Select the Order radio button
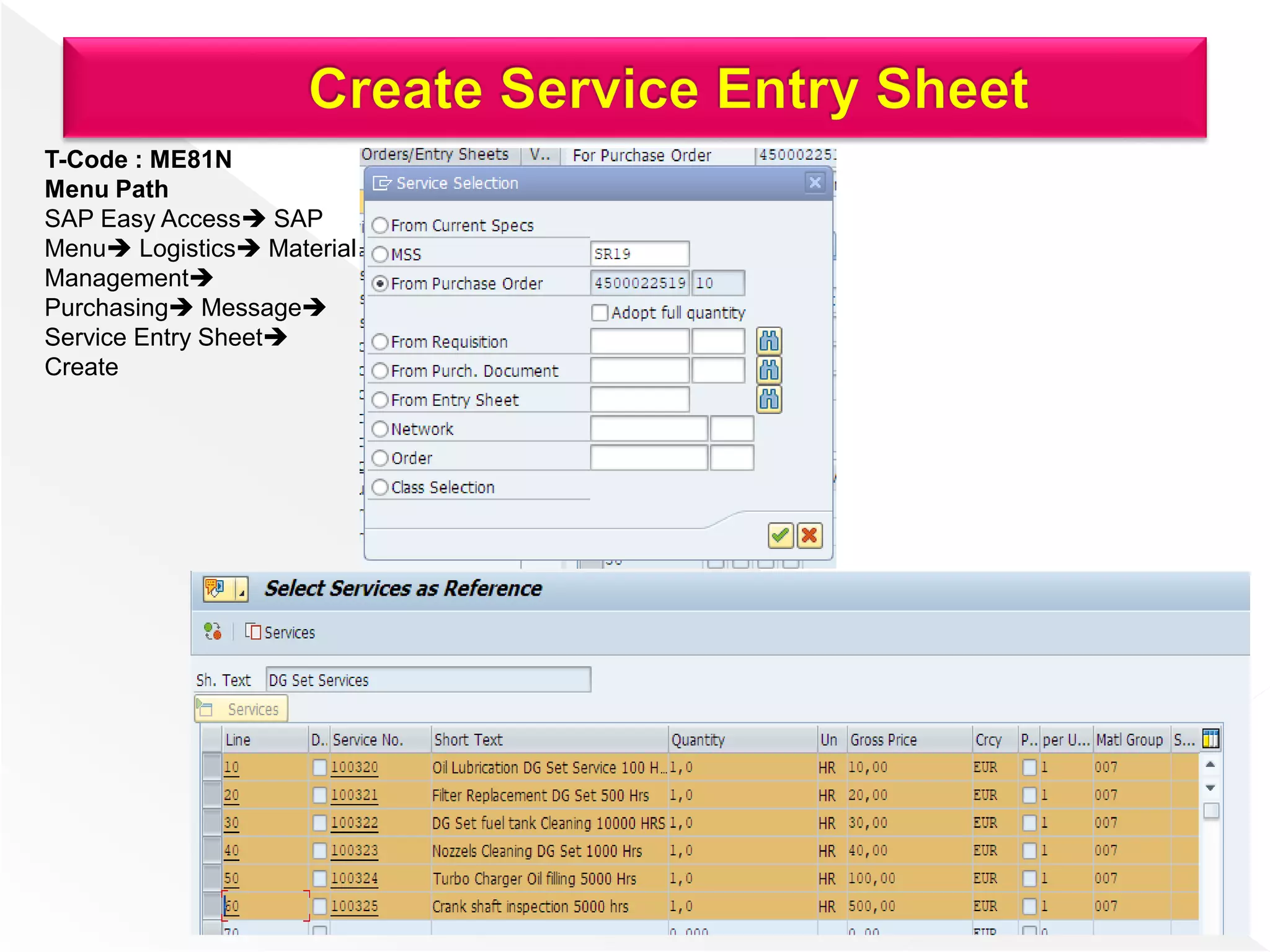 point(380,458)
